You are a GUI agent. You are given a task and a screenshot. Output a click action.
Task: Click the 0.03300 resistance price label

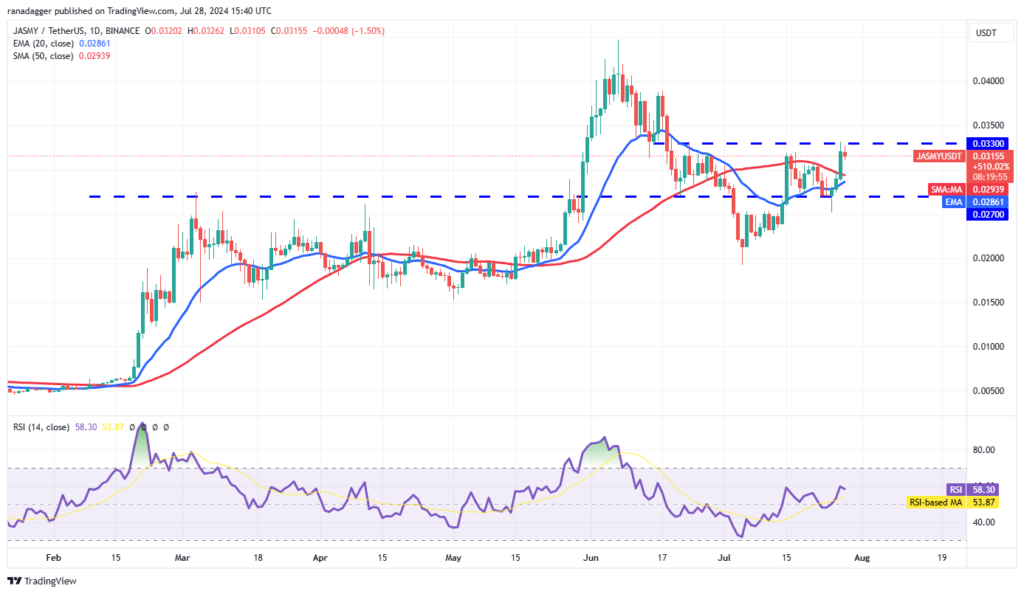click(x=988, y=143)
